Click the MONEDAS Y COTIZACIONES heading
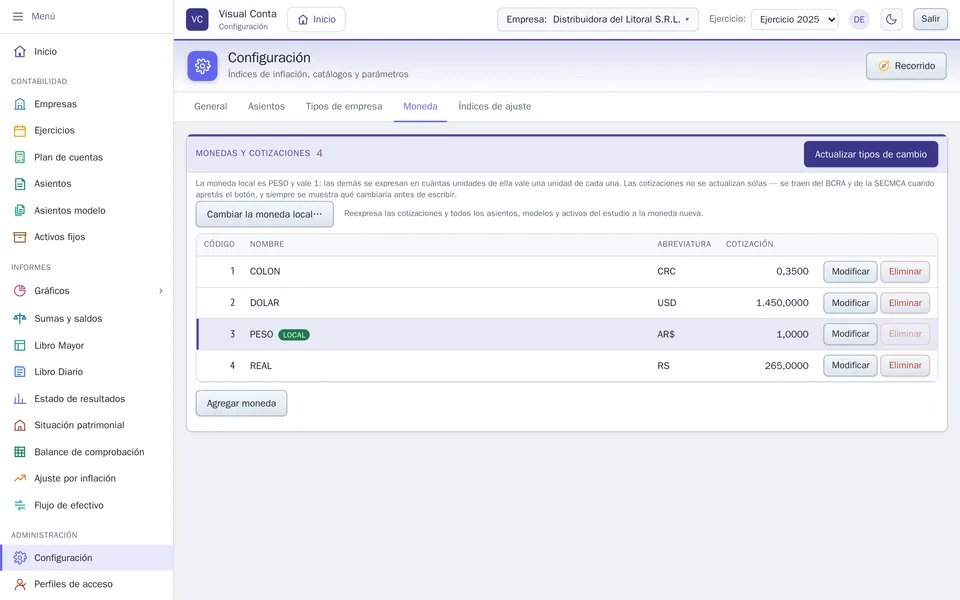Screen dimensions: 960x600 click(253, 153)
